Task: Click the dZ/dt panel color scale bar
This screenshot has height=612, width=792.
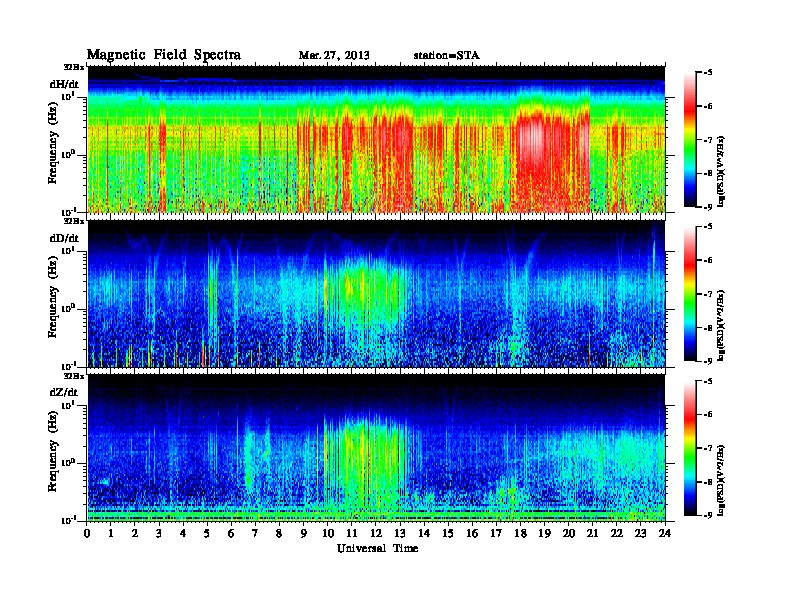Action: 690,448
